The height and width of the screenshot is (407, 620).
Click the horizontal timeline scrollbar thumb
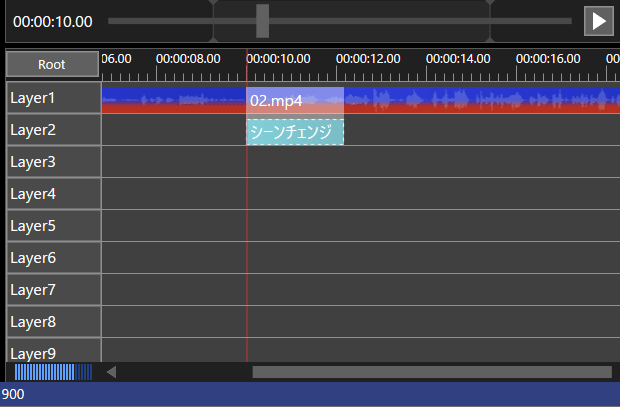point(430,372)
